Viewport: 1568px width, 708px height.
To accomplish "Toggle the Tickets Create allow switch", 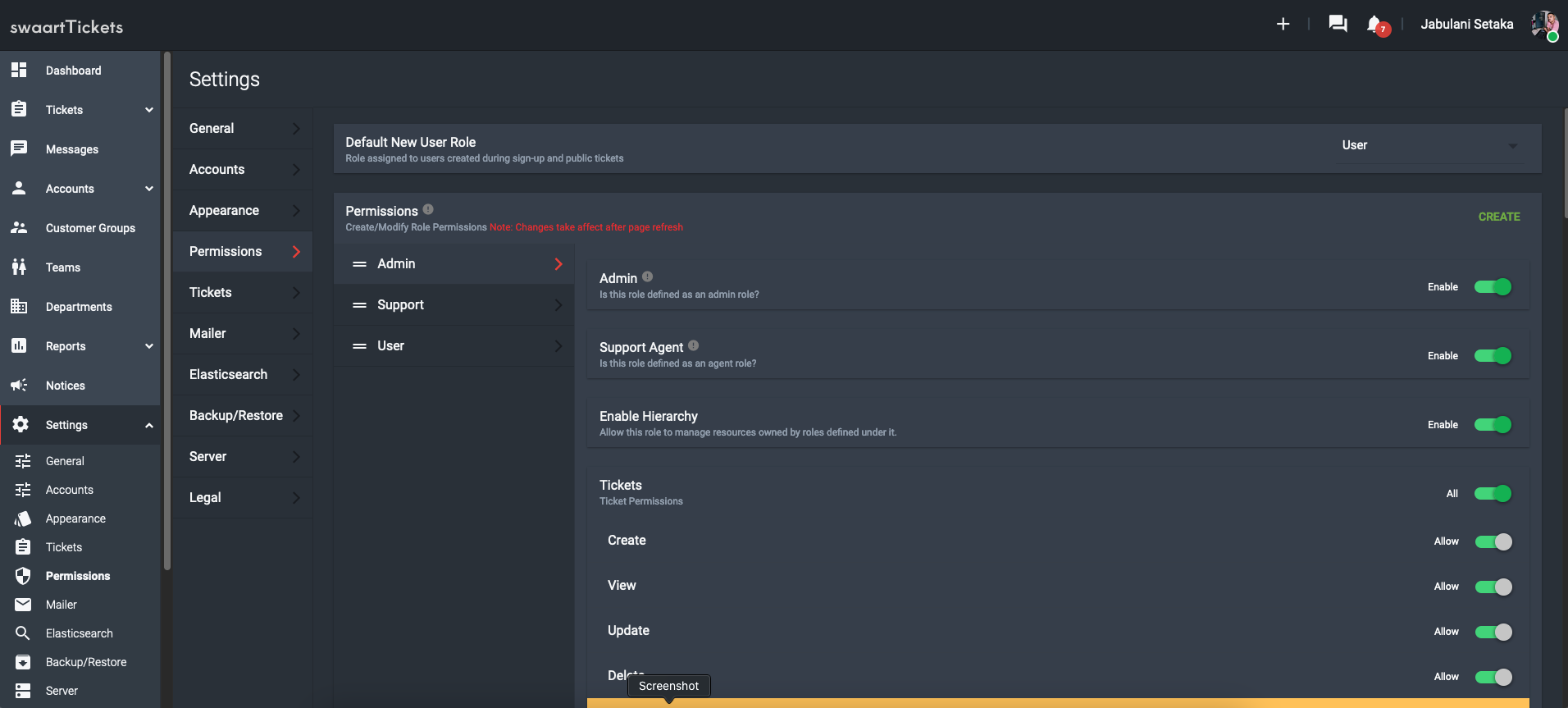I will click(x=1493, y=541).
